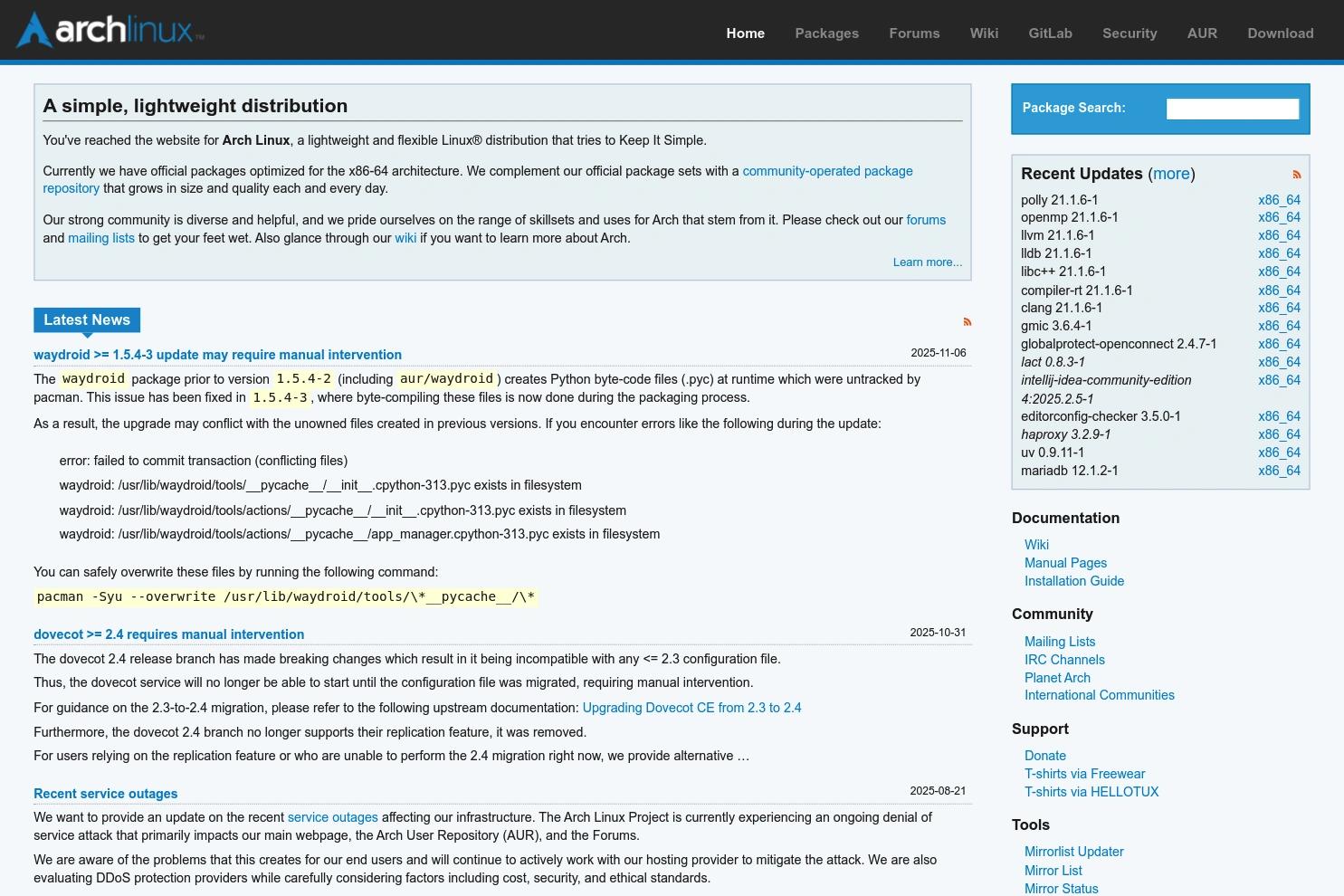Open the Mirrorlist Updater tool

[1074, 852]
